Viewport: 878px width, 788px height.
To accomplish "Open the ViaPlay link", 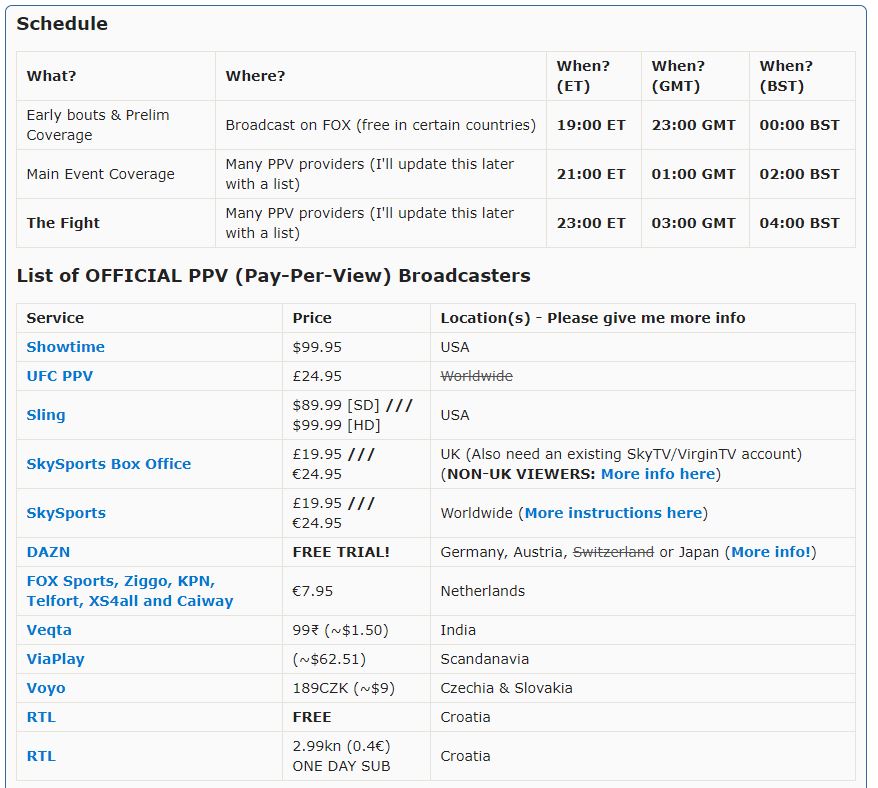I will pos(55,659).
